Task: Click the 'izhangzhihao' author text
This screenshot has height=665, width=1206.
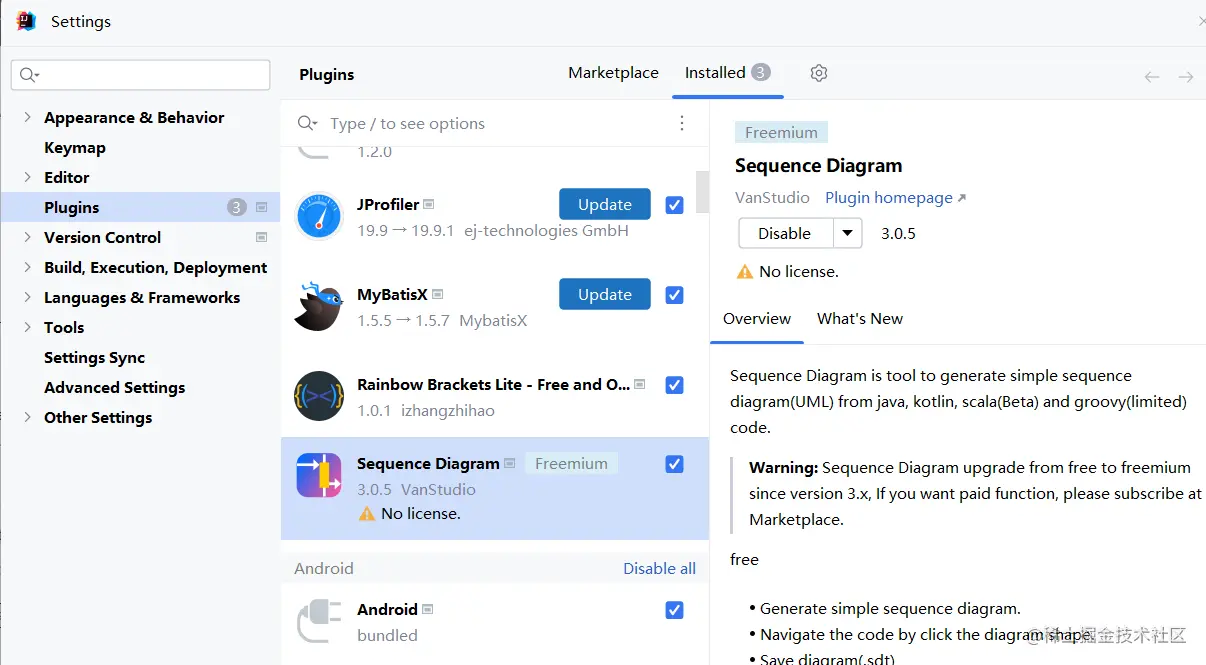Action: pos(448,411)
